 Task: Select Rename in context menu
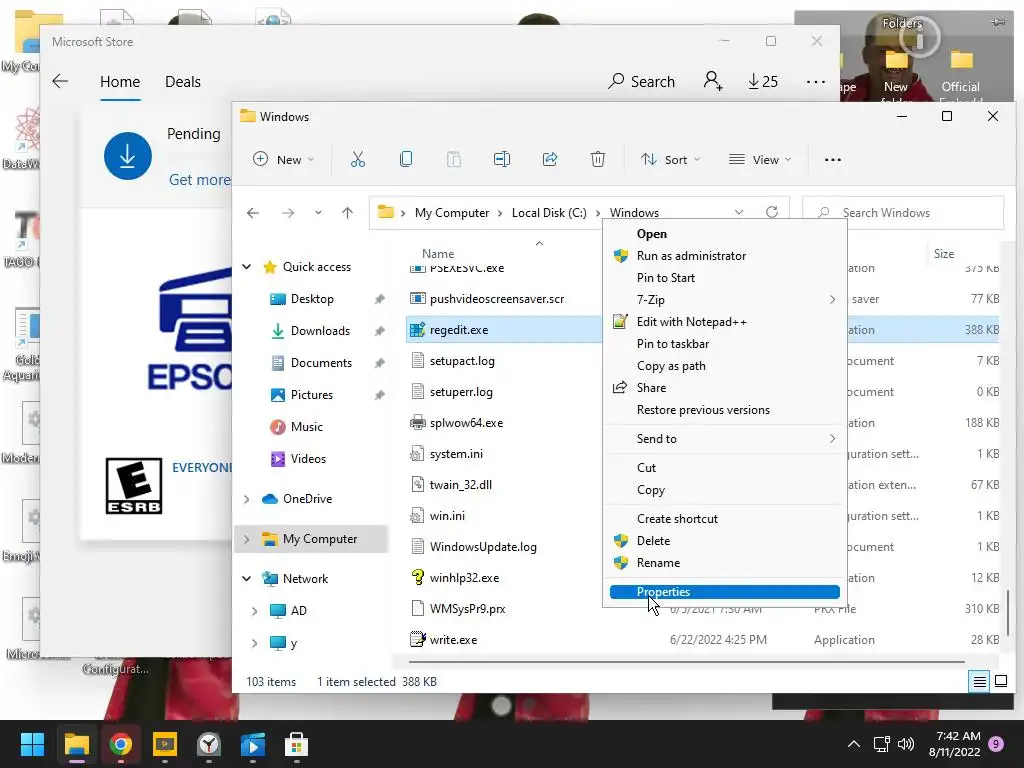(x=725, y=563)
